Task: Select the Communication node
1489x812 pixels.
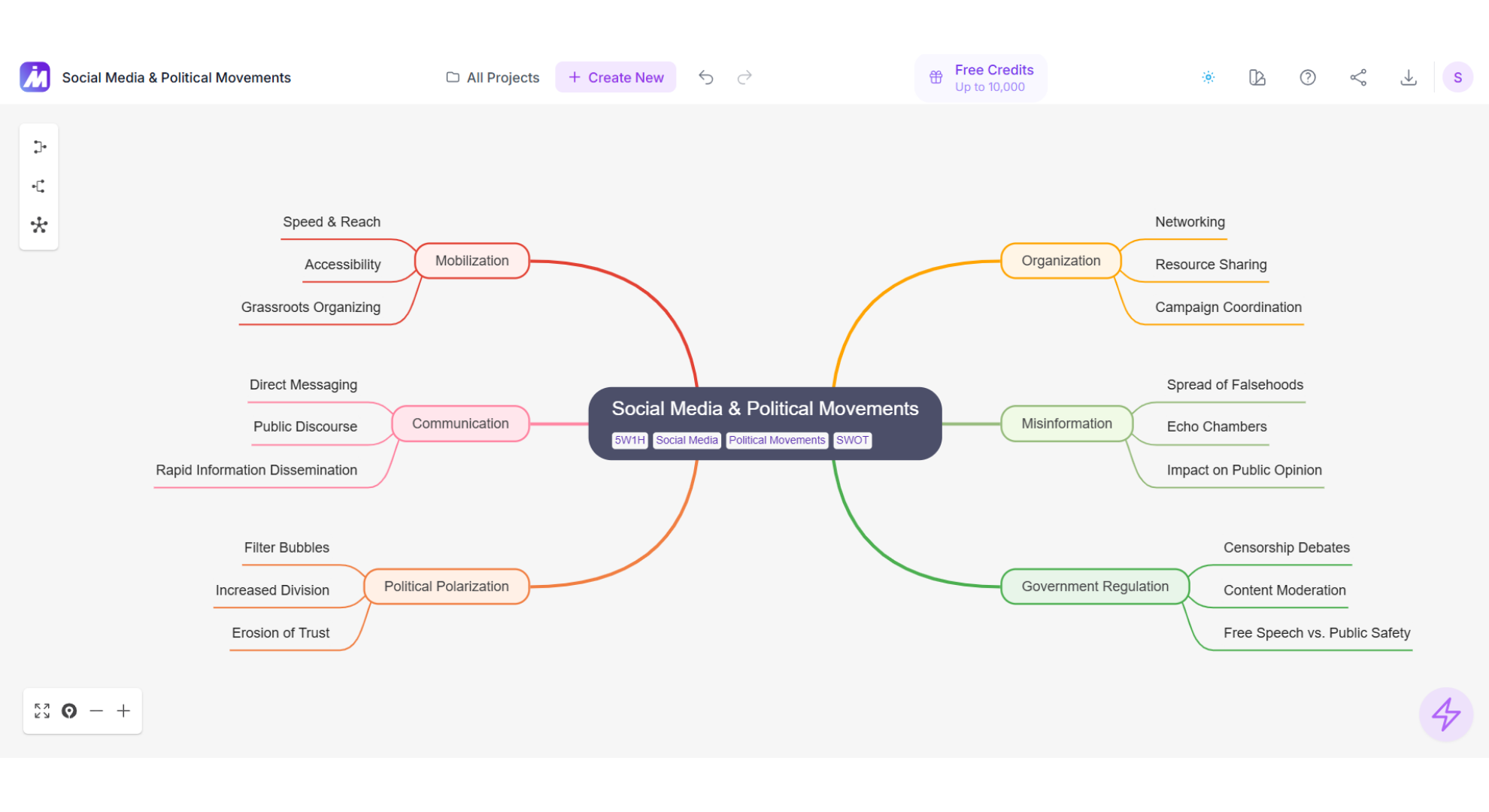Action: pos(460,423)
